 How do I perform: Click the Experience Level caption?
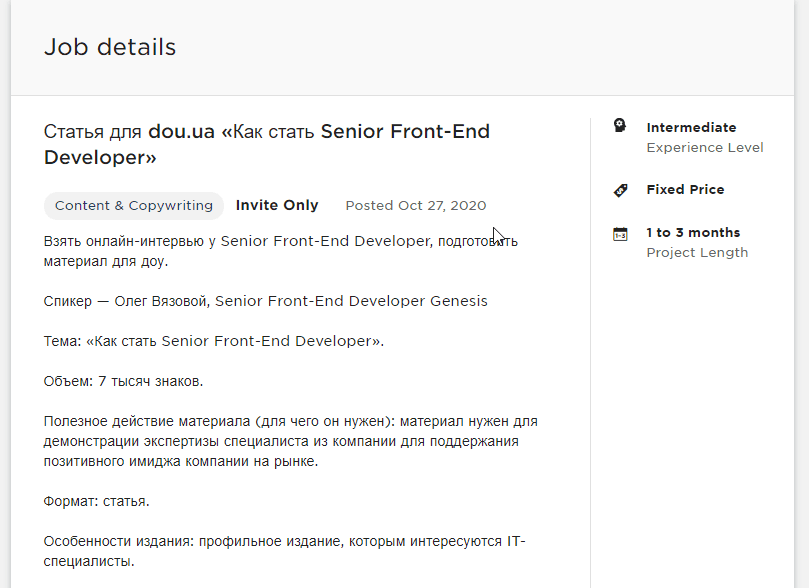[x=705, y=148]
